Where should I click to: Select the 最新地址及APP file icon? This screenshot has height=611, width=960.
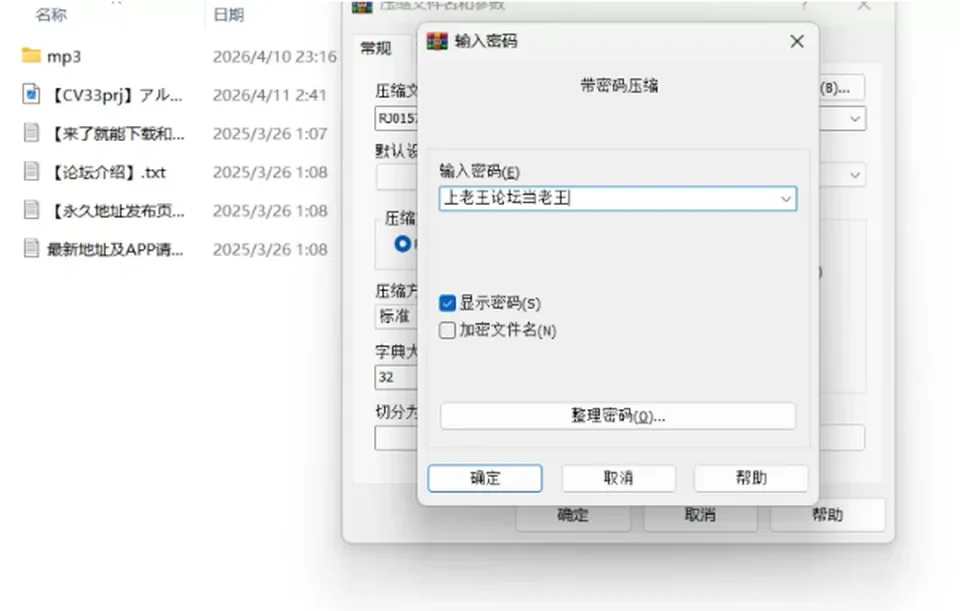[x=31, y=249]
